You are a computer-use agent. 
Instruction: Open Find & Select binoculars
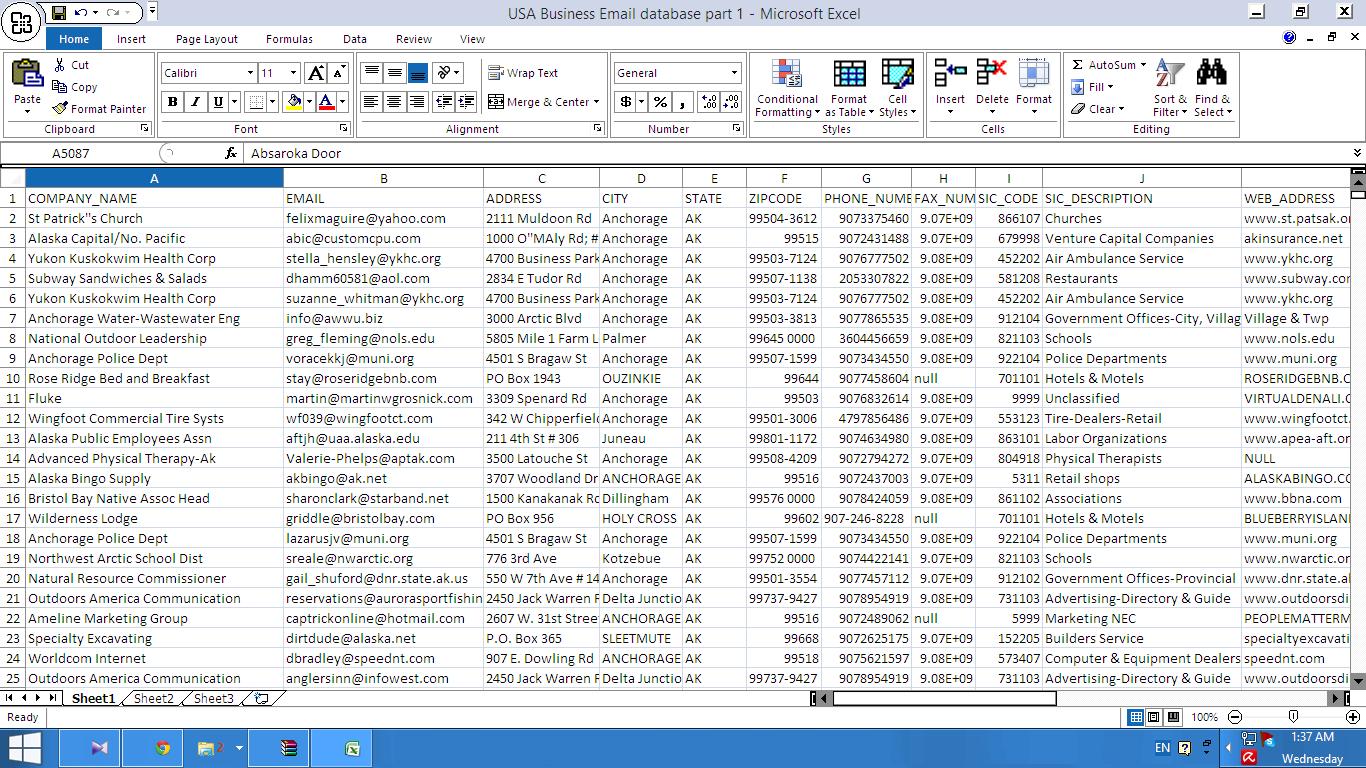(x=1212, y=88)
